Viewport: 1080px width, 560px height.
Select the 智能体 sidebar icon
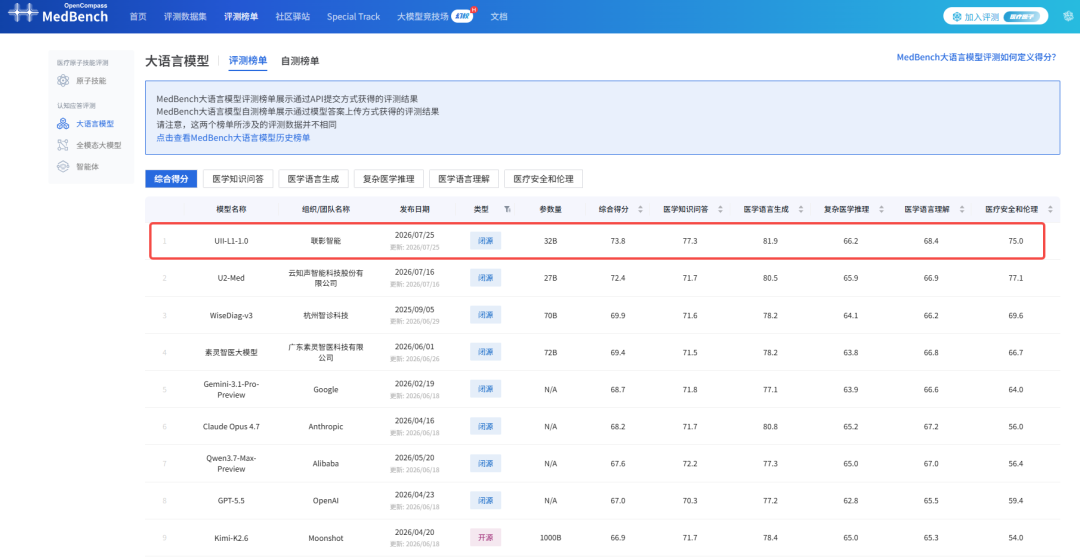(63, 167)
